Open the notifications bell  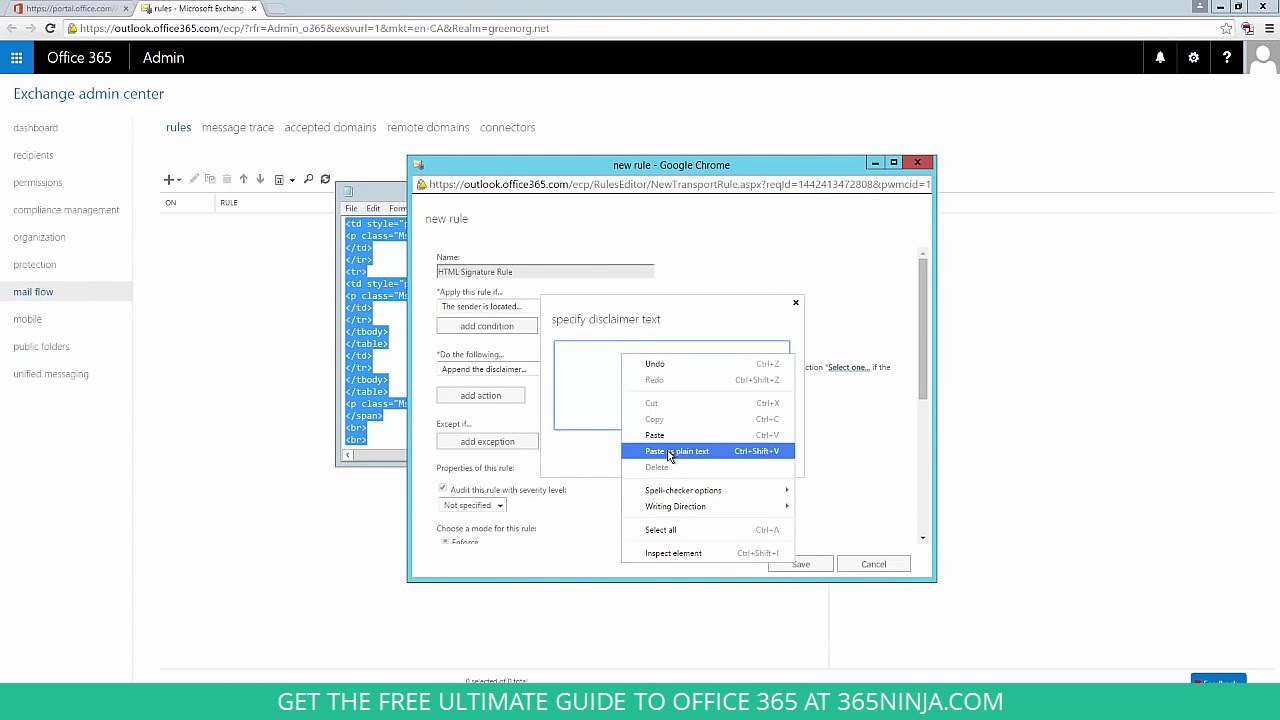[x=1160, y=58]
